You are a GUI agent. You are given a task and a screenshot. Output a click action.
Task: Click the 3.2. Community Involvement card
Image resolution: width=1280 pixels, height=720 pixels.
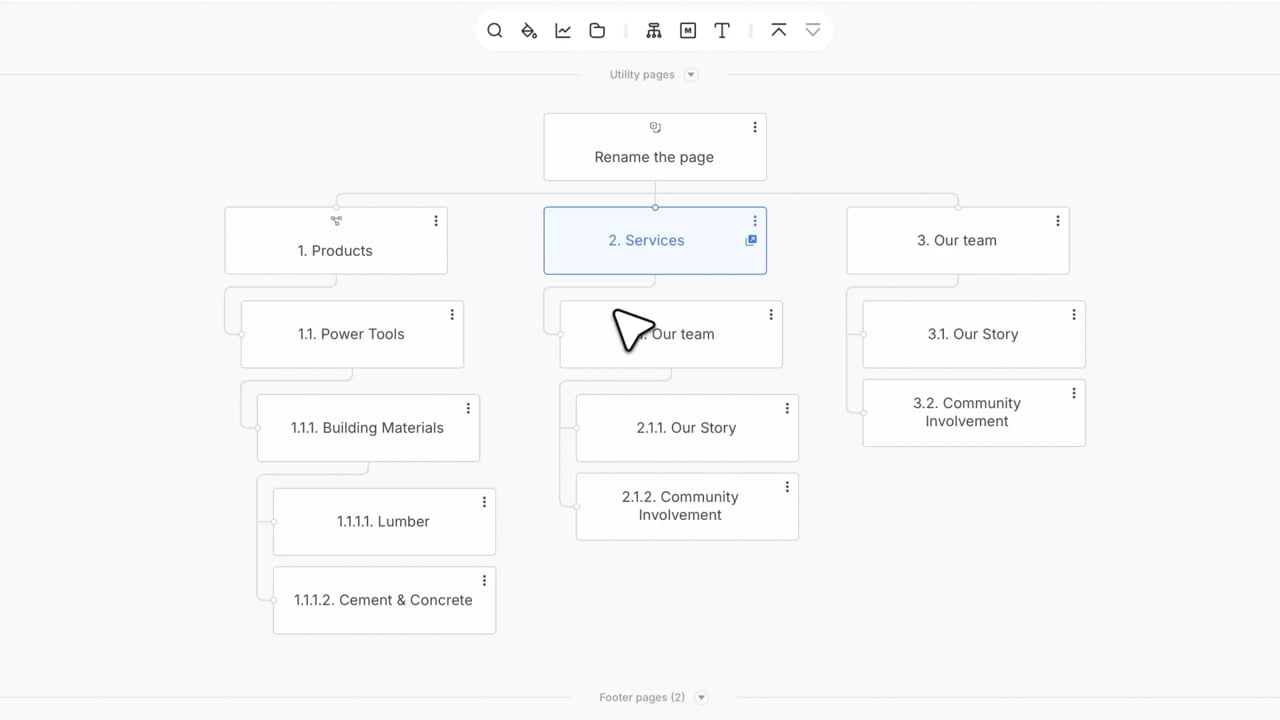967,412
